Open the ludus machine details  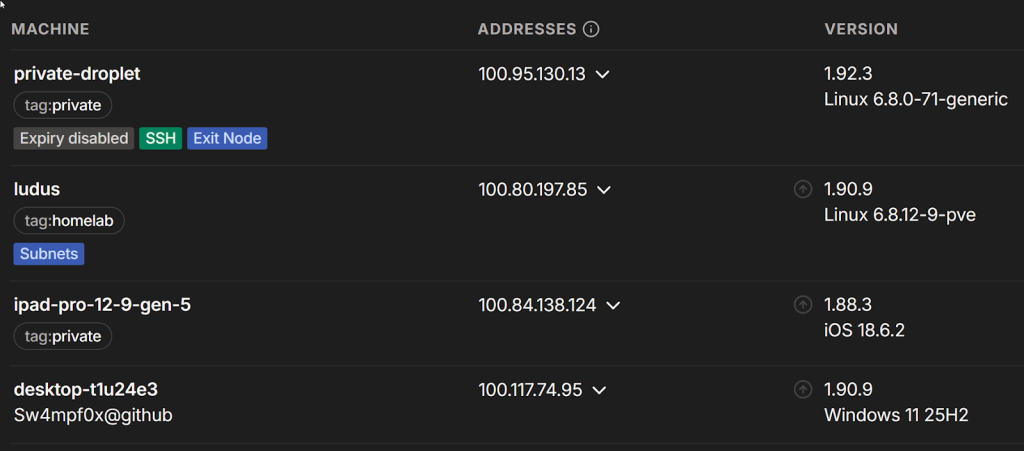(38, 189)
